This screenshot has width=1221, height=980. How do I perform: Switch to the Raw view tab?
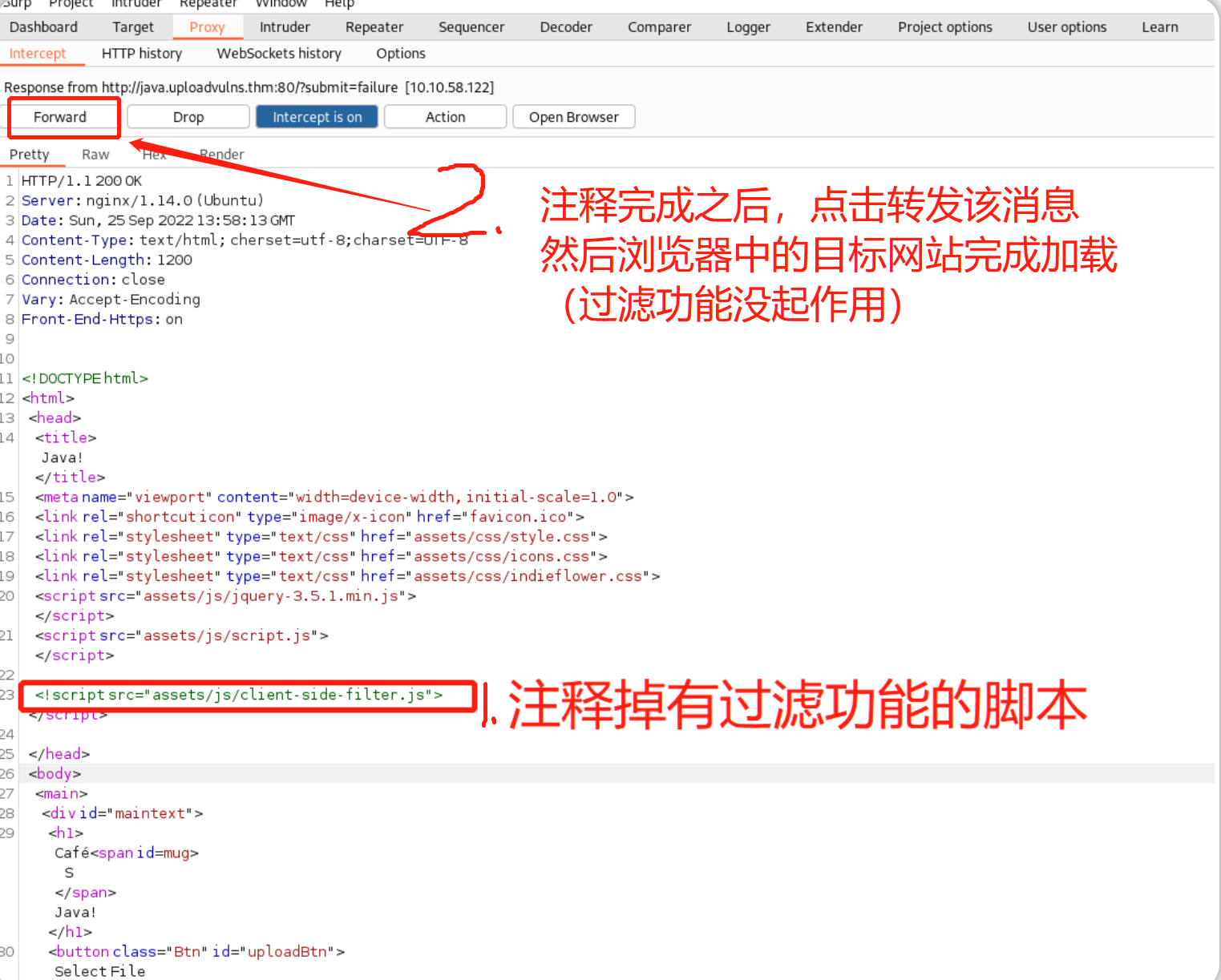[x=95, y=155]
